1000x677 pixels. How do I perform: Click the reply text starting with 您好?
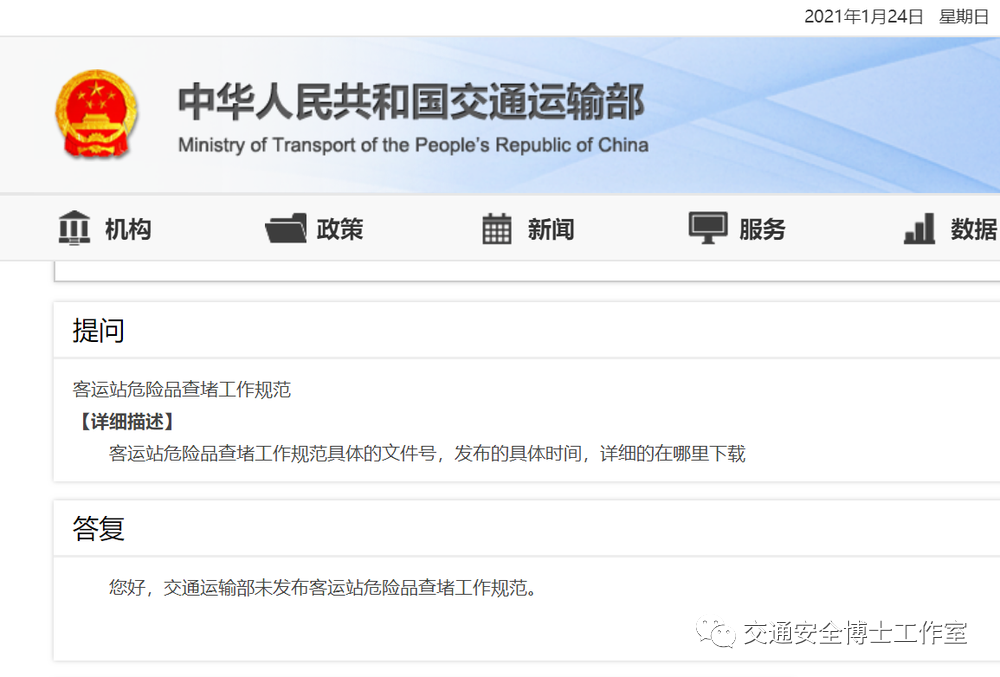323,588
